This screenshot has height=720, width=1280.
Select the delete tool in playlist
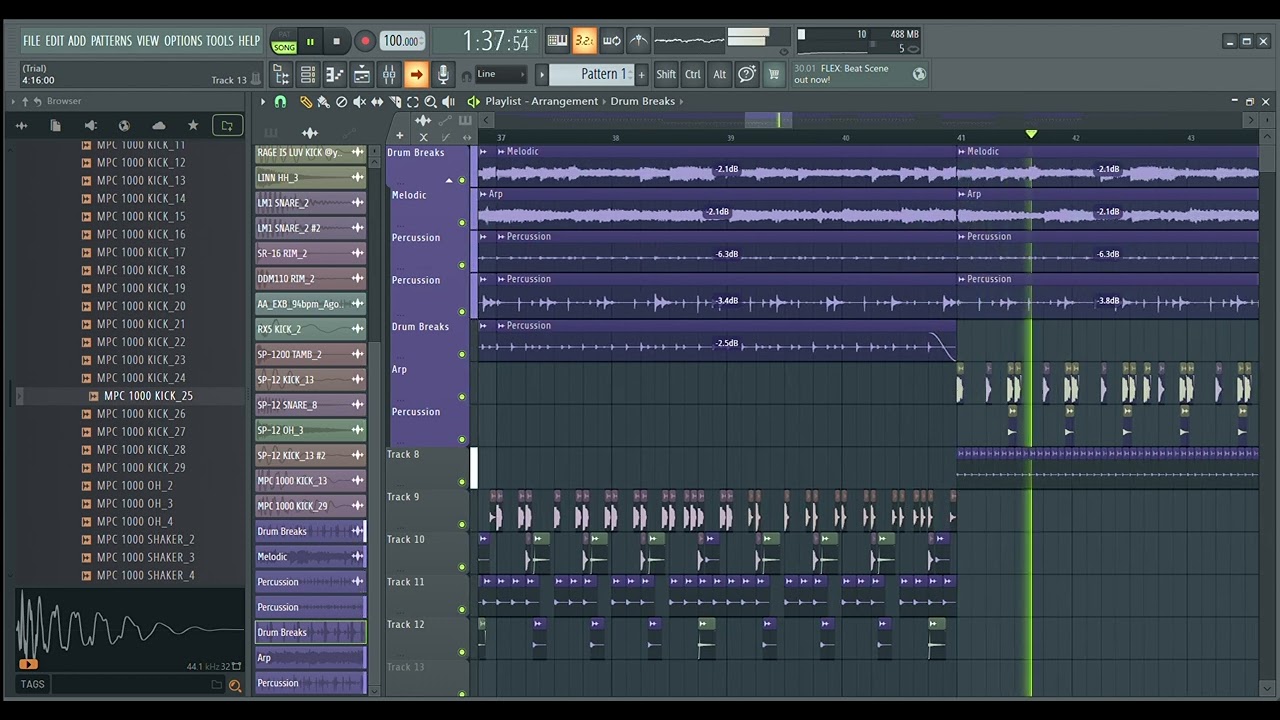[341, 102]
